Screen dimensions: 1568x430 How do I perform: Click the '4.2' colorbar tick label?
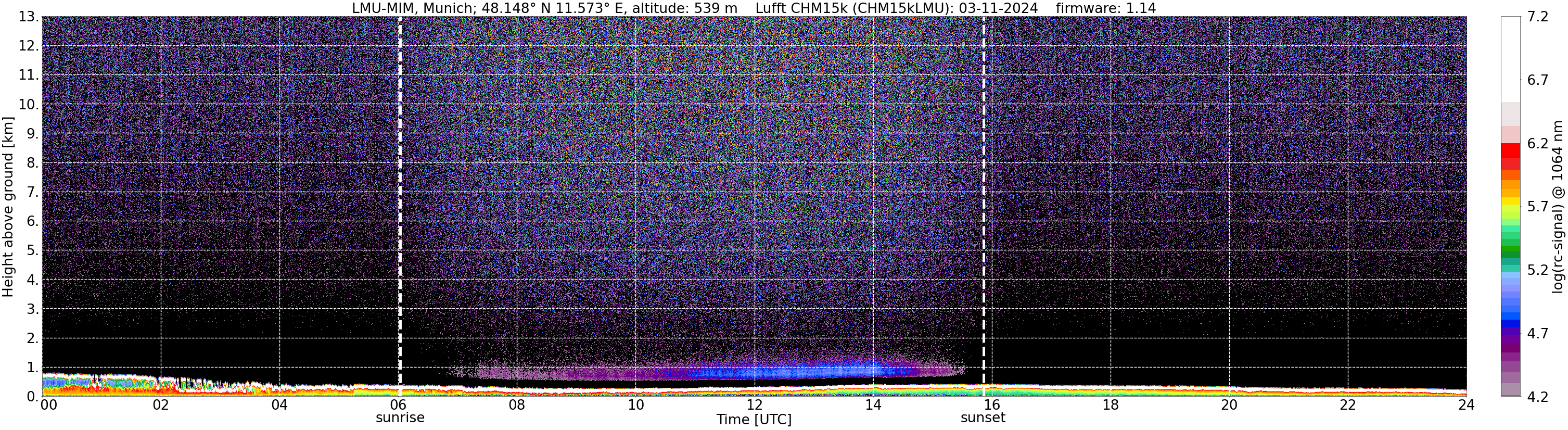pyautogui.click(x=1538, y=397)
